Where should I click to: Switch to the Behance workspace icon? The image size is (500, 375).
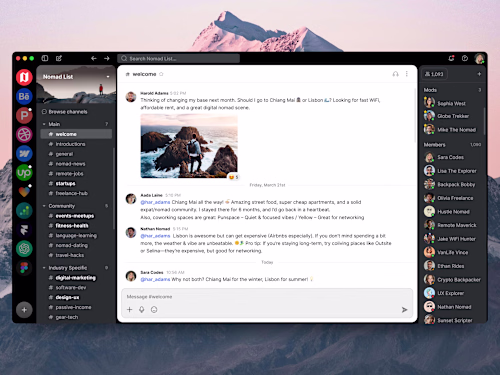pos(24,96)
